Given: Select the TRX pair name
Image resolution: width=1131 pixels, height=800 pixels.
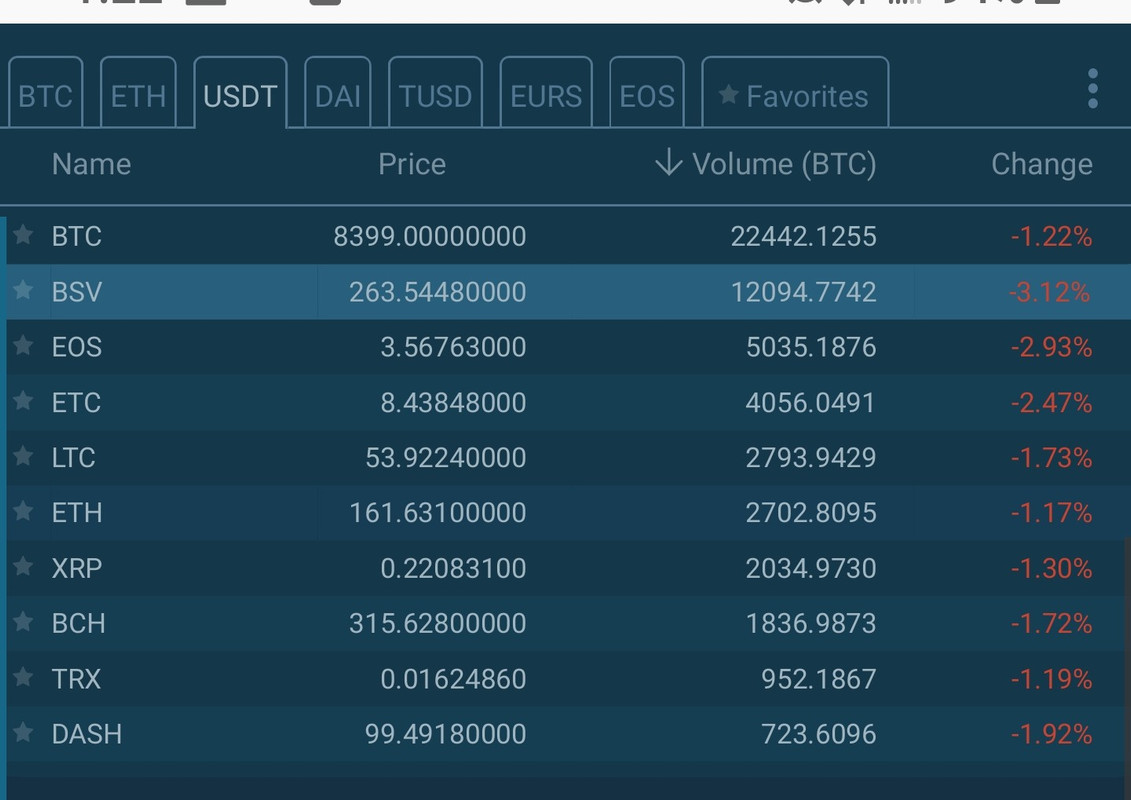Looking at the screenshot, I should click(76, 679).
